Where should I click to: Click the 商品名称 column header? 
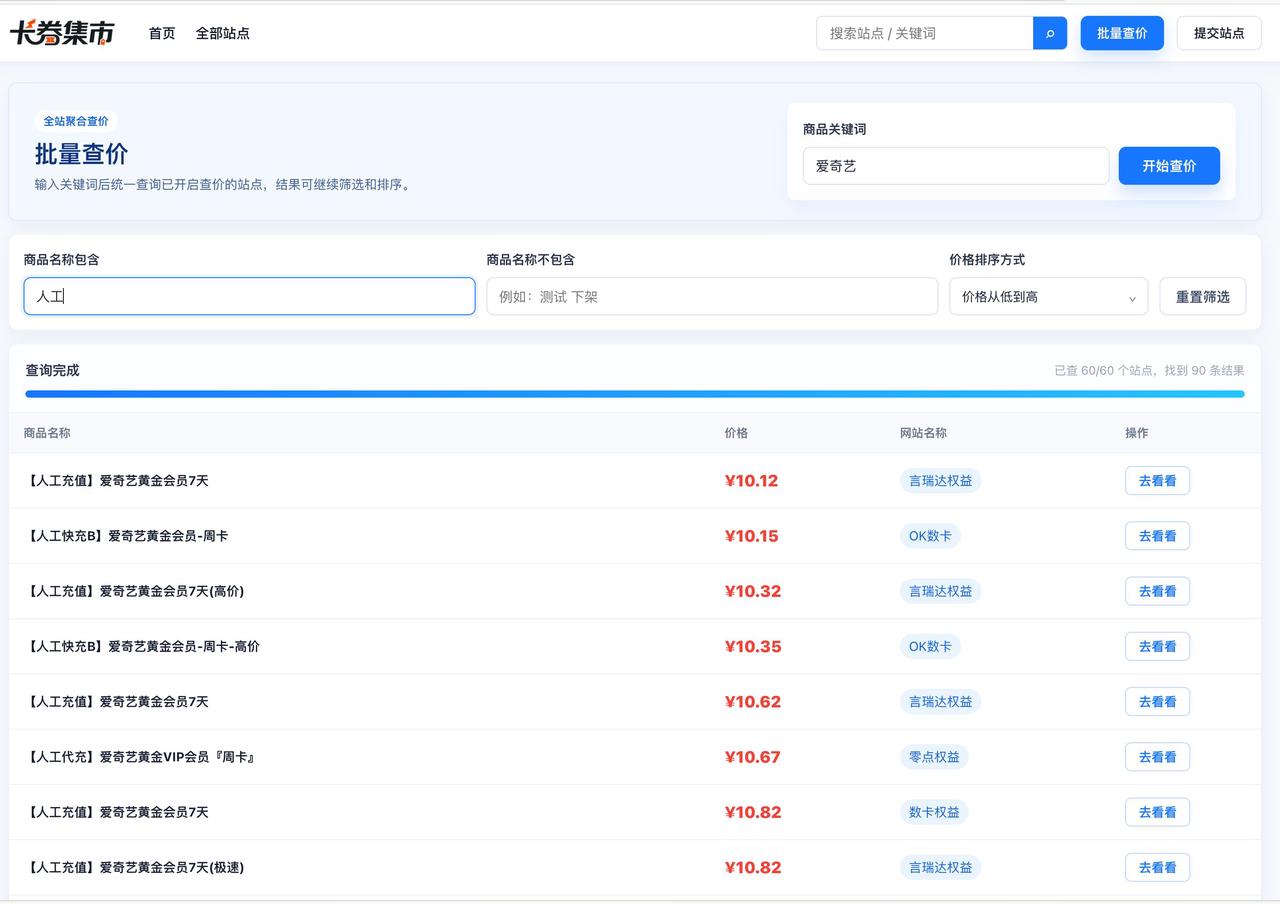coord(47,433)
